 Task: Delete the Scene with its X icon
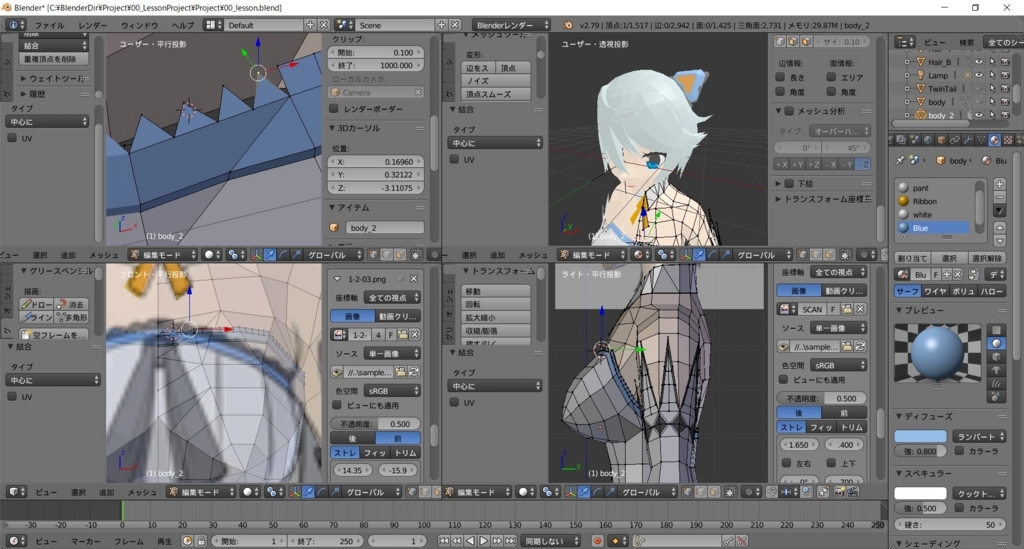click(x=455, y=25)
